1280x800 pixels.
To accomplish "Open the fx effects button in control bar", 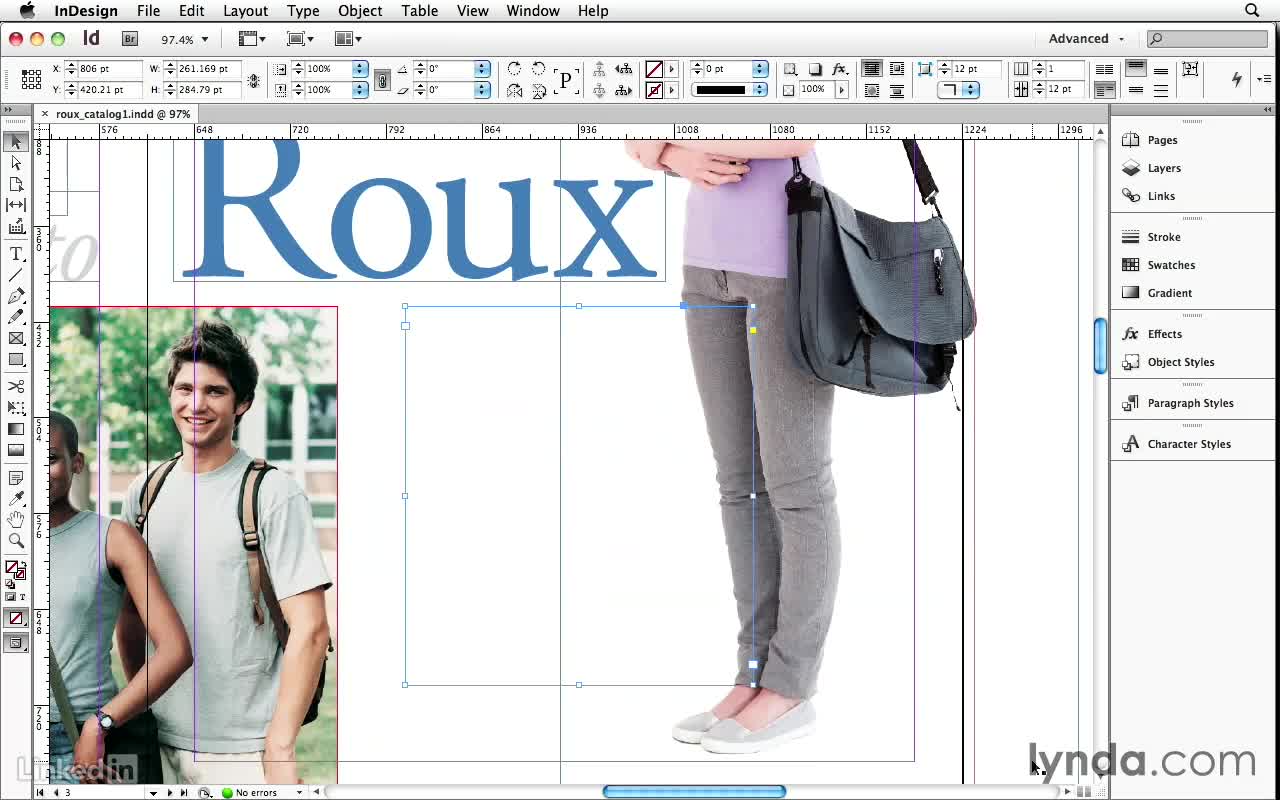I will (840, 69).
